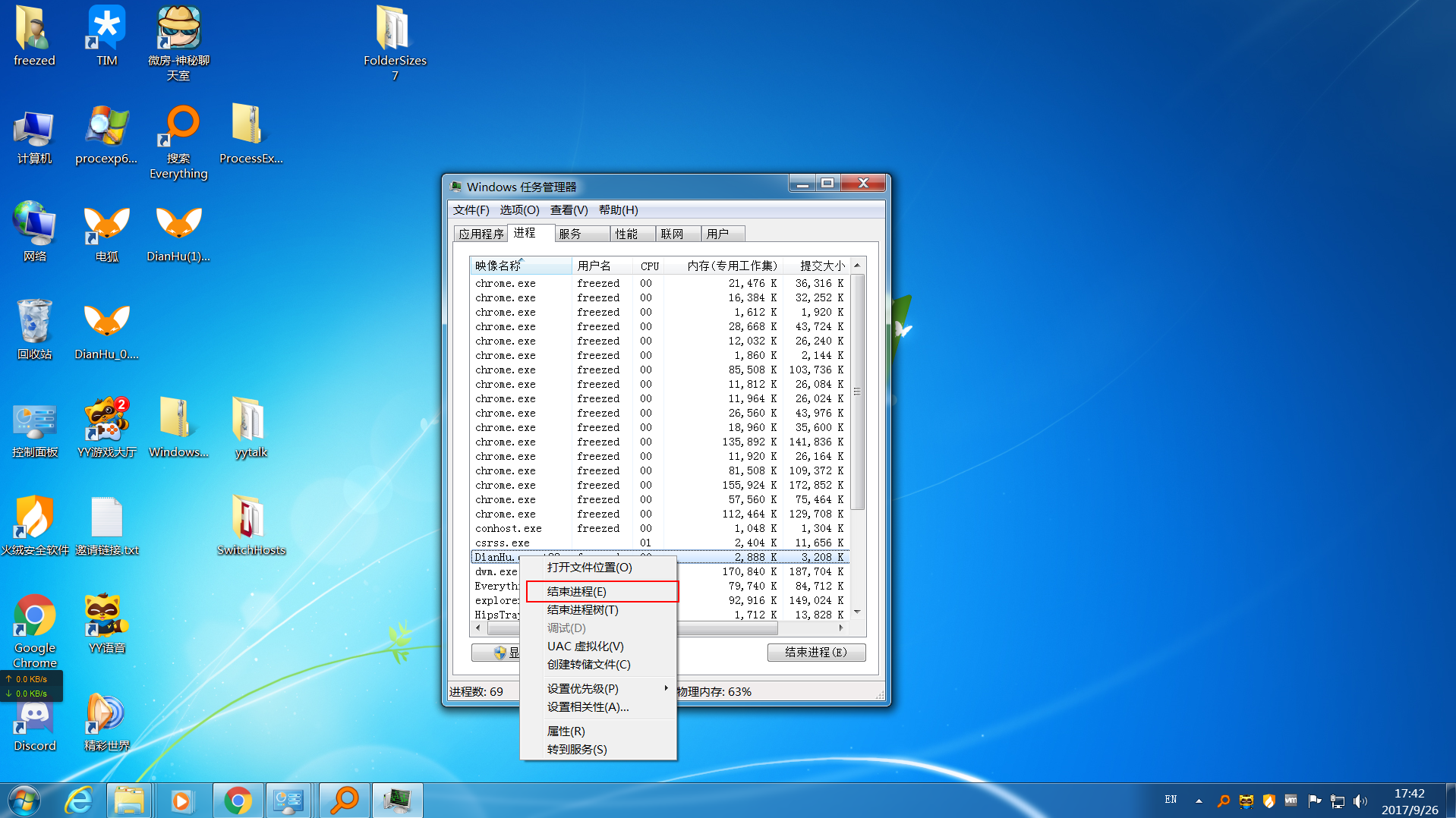Switch to the 性能 tab
The width and height of the screenshot is (1456, 818).
pos(632,234)
